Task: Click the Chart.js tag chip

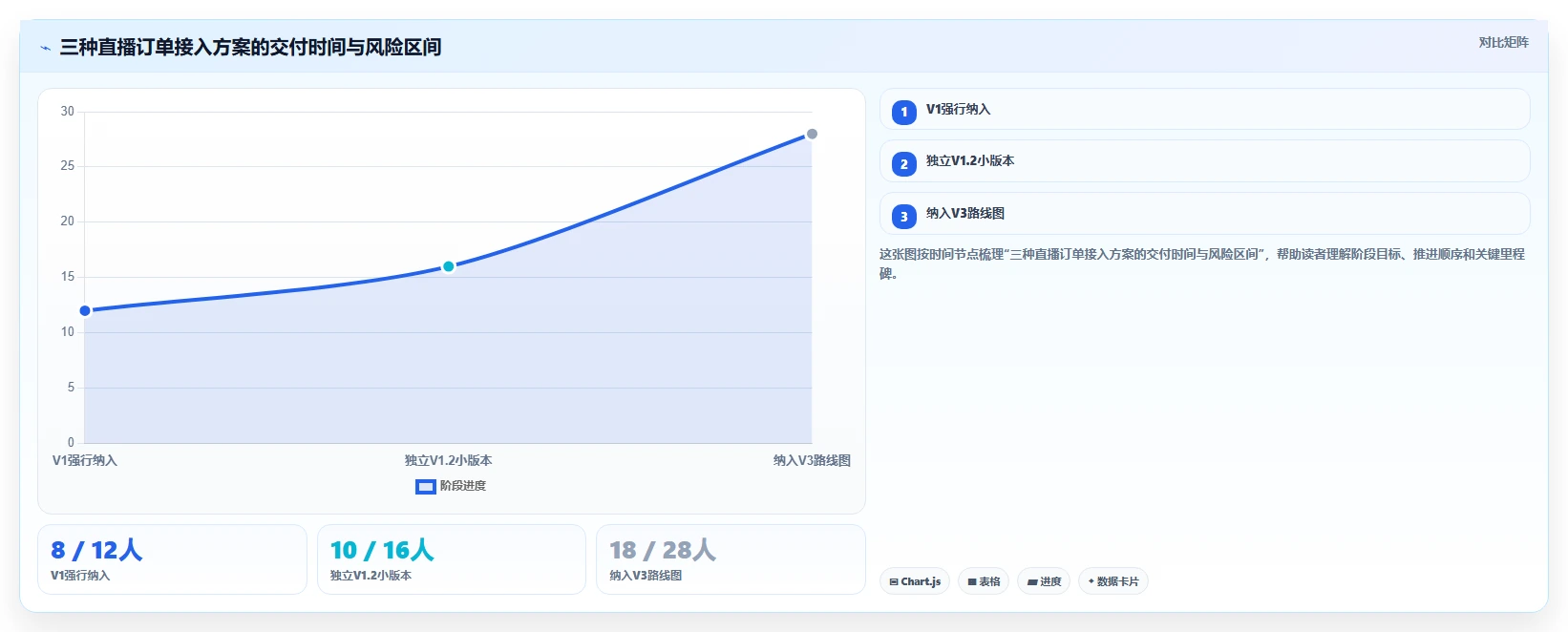Action: tap(915, 581)
